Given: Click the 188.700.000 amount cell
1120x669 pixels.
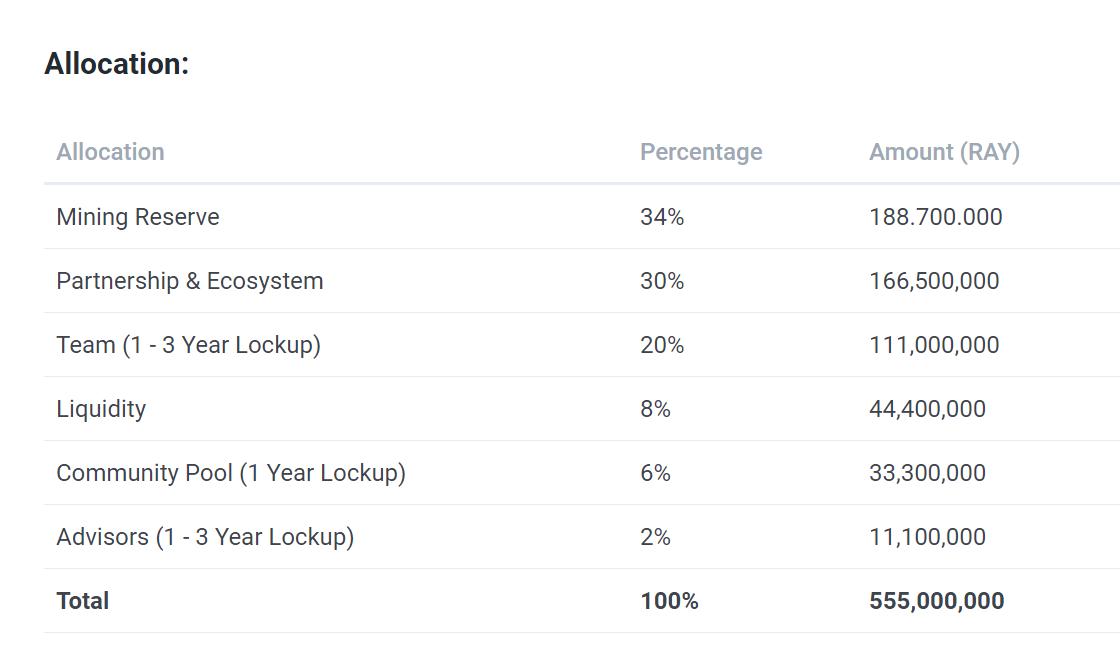Looking at the screenshot, I should 935,217.
